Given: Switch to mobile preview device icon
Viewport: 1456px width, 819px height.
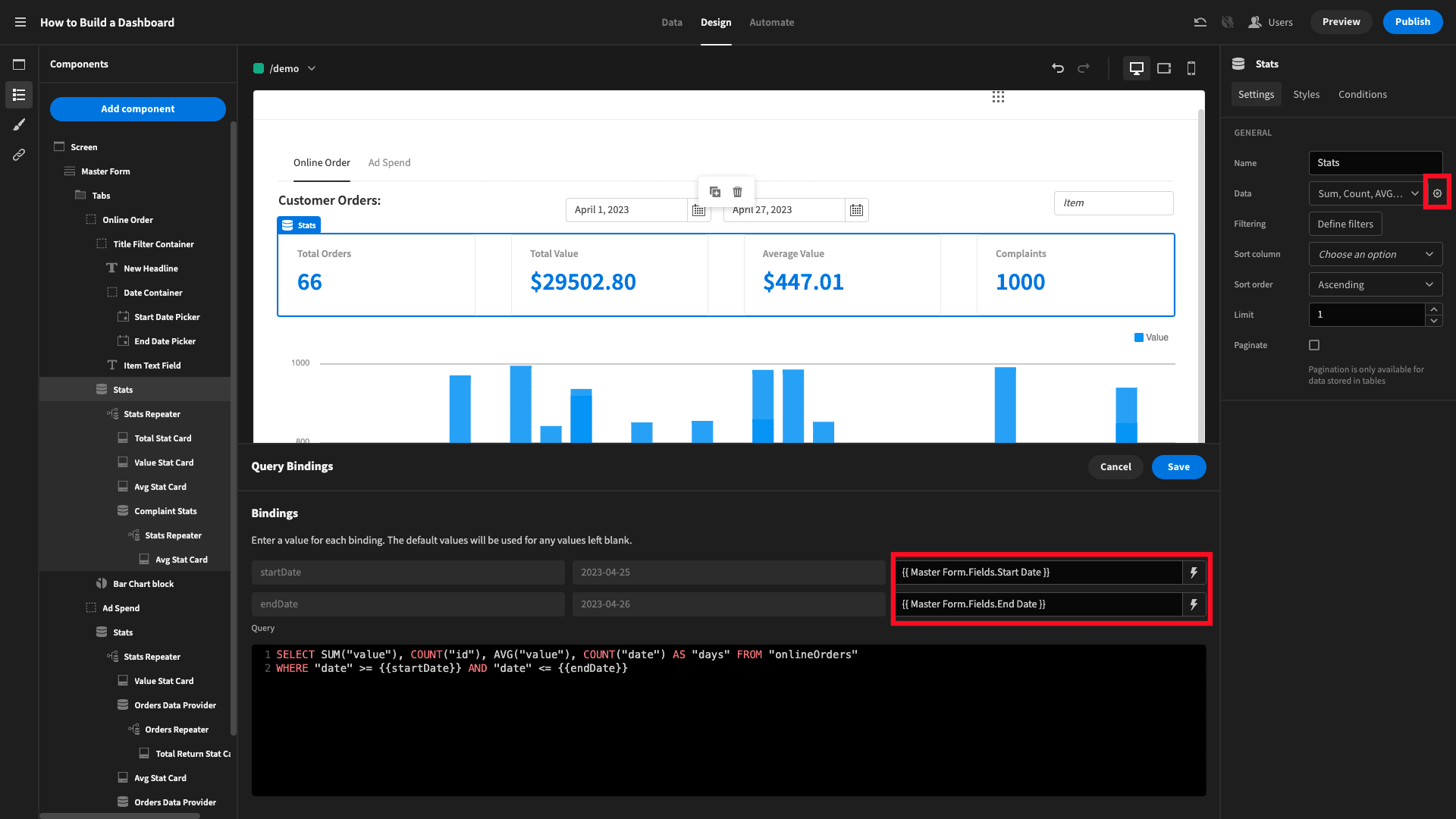Looking at the screenshot, I should click(1191, 68).
